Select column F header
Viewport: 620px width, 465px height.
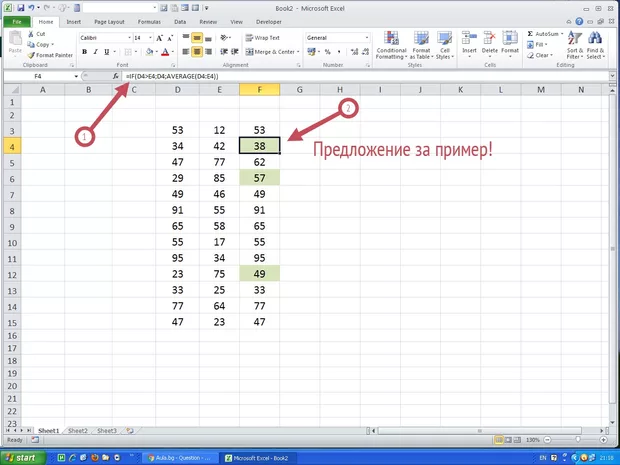tap(259, 90)
